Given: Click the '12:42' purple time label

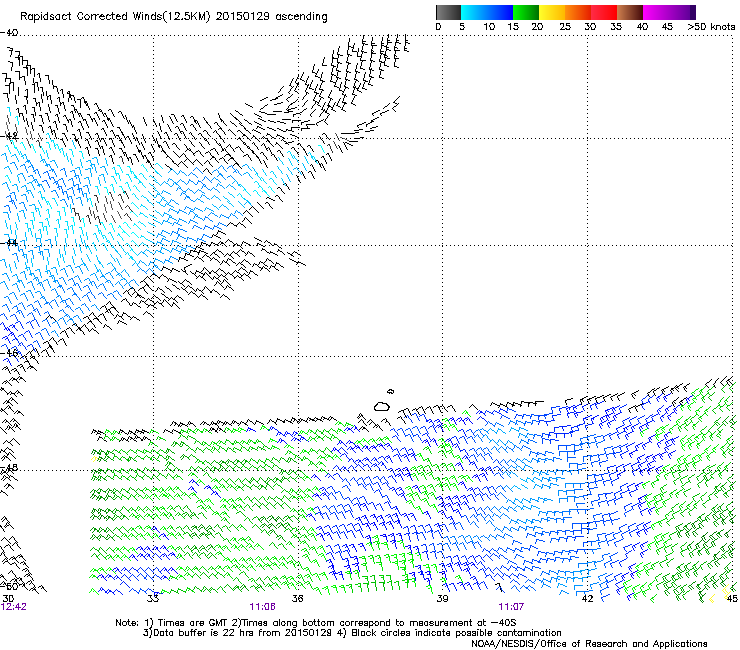Looking at the screenshot, I should (14, 607).
